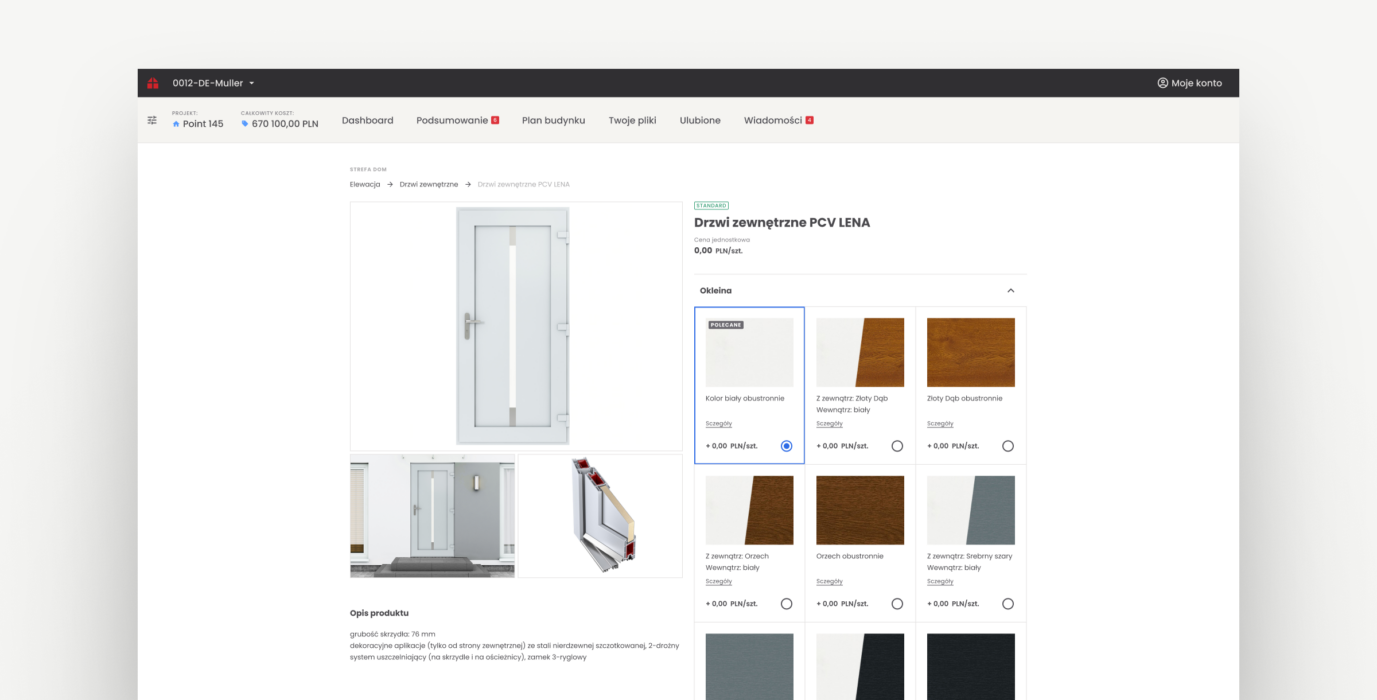Click the red badge on Wiadomości
Image resolution: width=1377 pixels, height=700 pixels.
tap(809, 120)
